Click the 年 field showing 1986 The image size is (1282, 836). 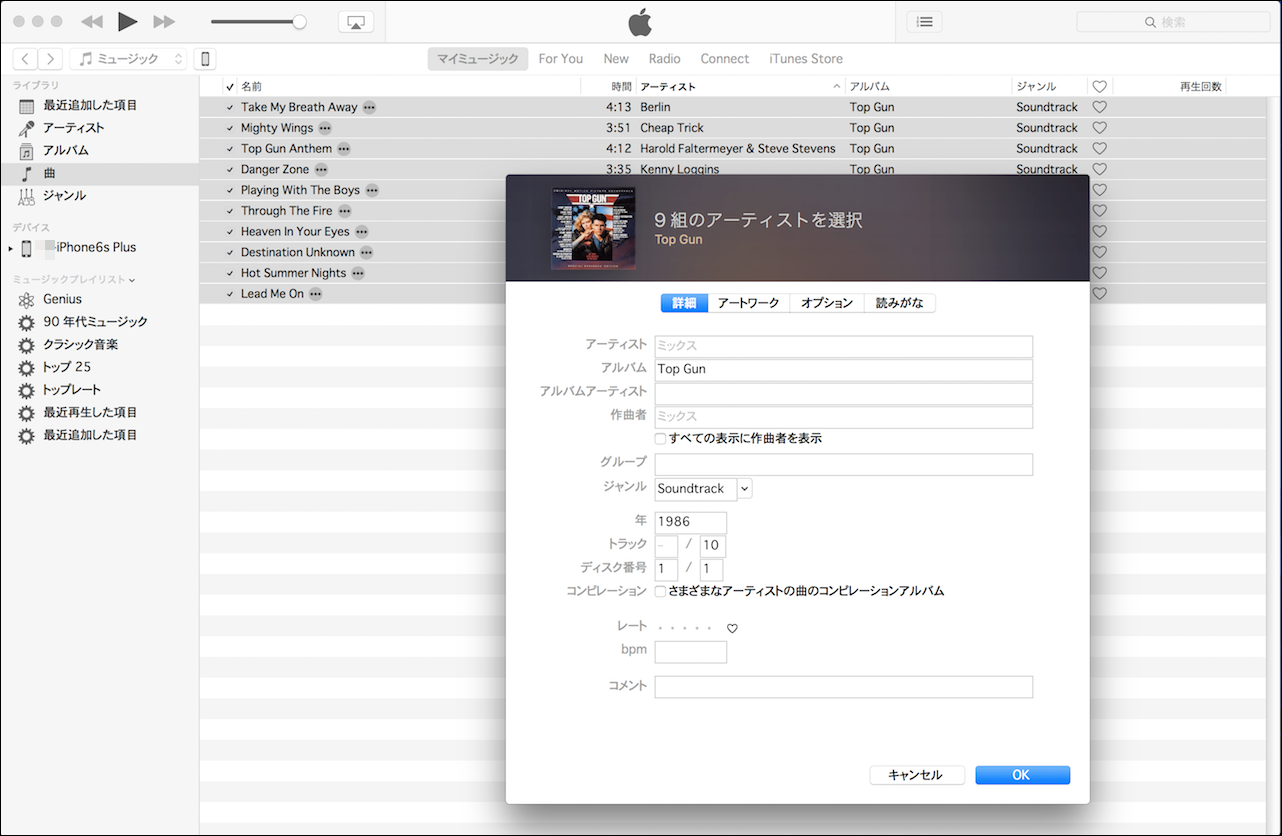point(691,523)
